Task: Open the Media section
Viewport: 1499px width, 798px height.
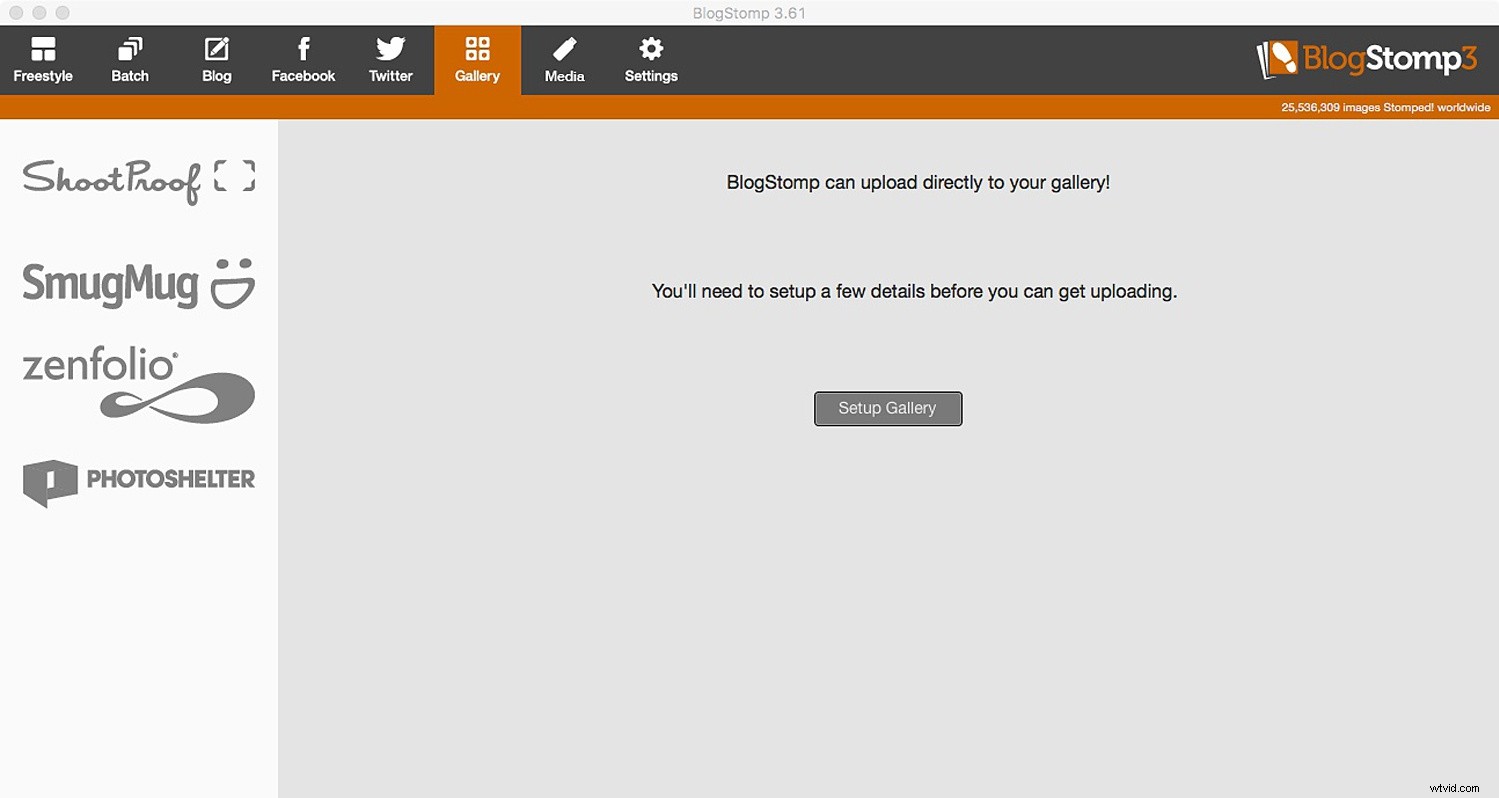Action: 564,59
